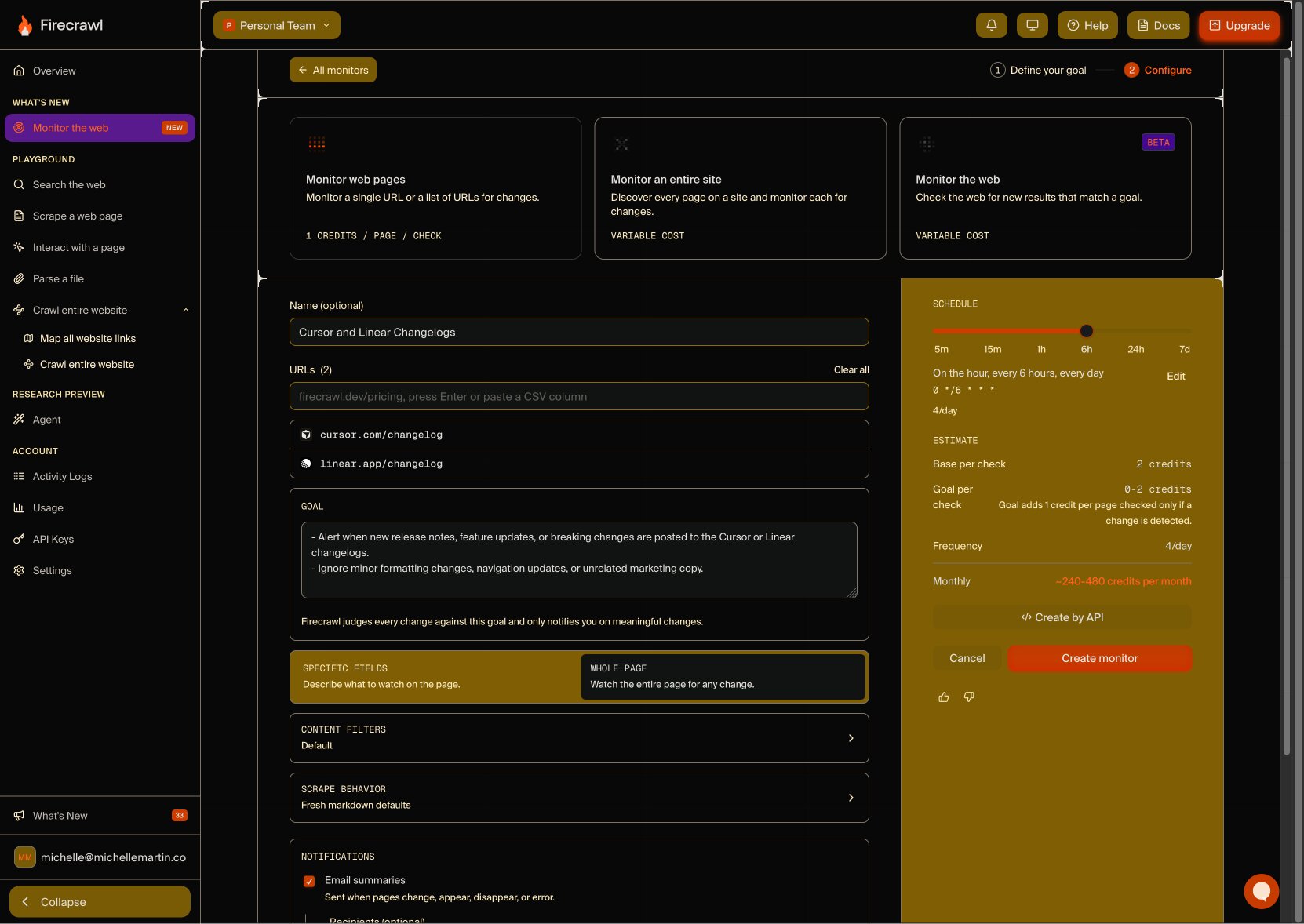The image size is (1304, 924).
Task: Click the MM user avatar
Action: 25,857
